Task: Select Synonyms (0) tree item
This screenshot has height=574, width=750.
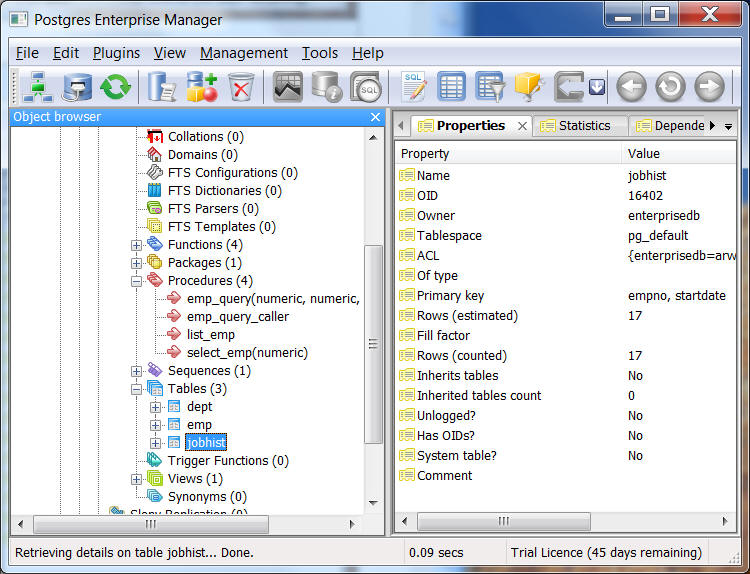Action: tap(207, 497)
